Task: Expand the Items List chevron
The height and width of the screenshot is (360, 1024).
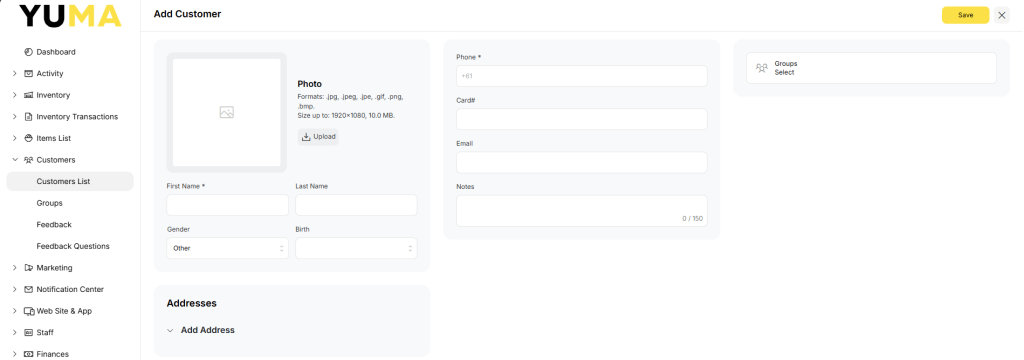Action: pyautogui.click(x=14, y=139)
